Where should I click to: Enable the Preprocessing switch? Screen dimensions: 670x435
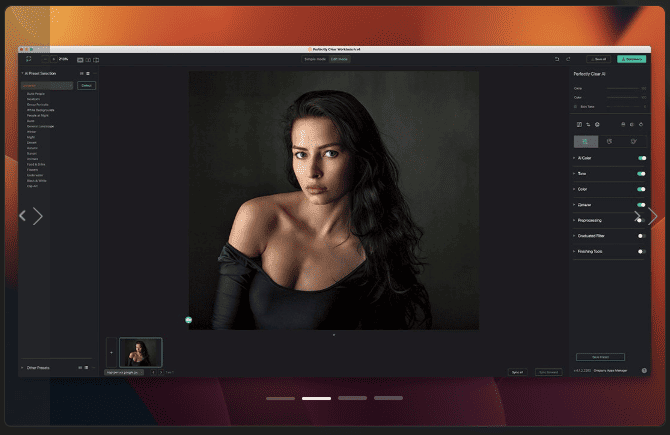[x=642, y=220]
